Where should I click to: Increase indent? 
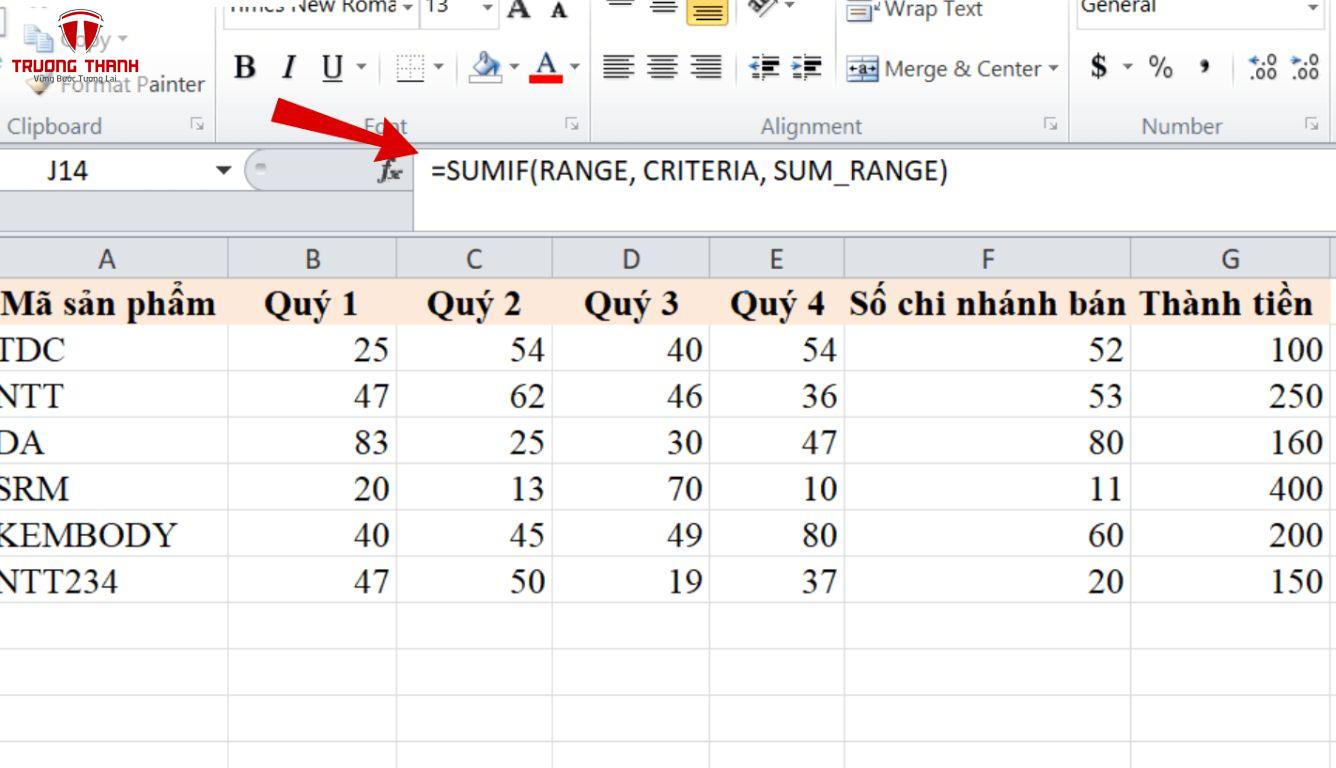coord(806,68)
